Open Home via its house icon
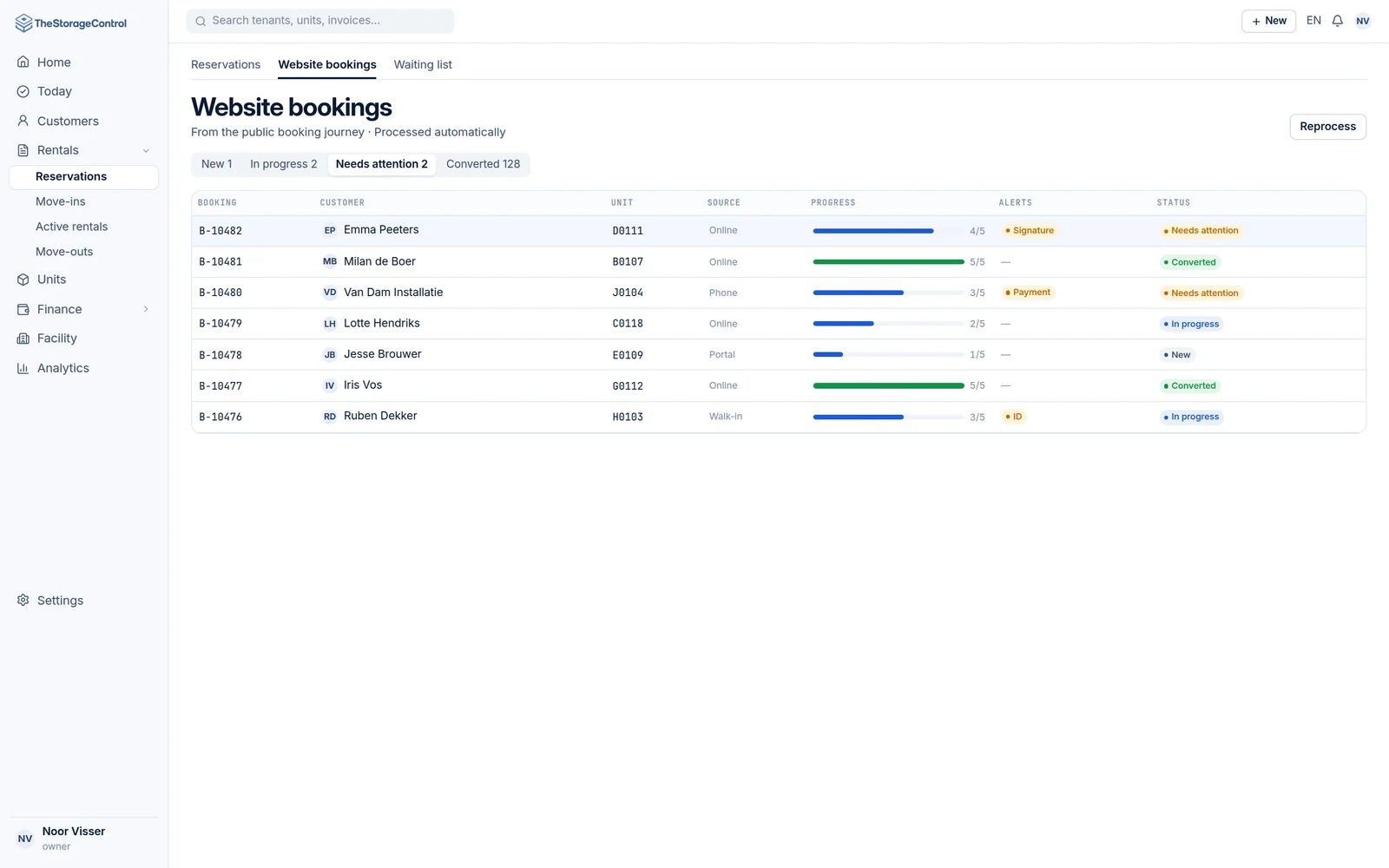Screen dimensions: 1389x868 23,62
